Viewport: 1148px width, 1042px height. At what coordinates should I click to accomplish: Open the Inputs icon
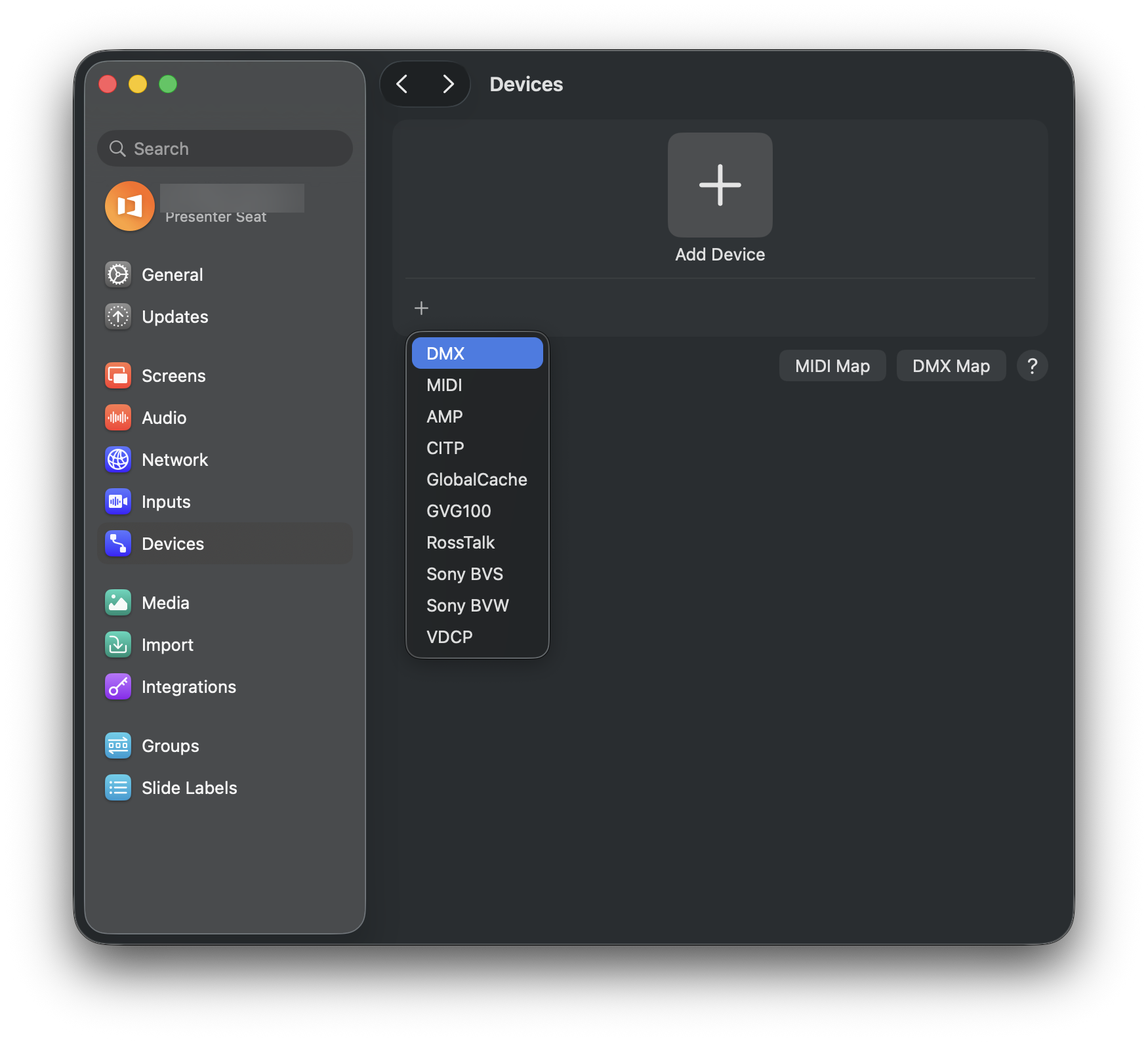pyautogui.click(x=118, y=501)
